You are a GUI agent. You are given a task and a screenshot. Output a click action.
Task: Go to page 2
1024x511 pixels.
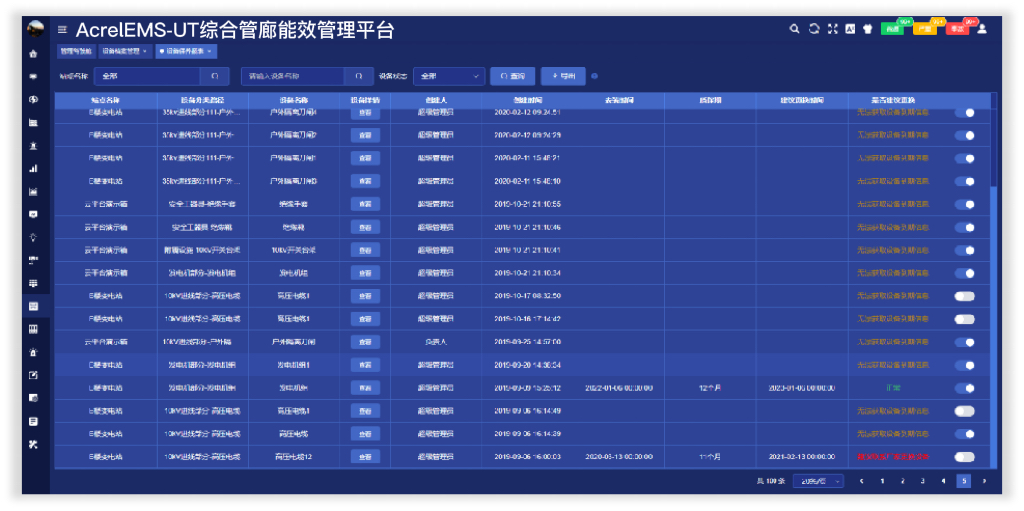click(903, 481)
